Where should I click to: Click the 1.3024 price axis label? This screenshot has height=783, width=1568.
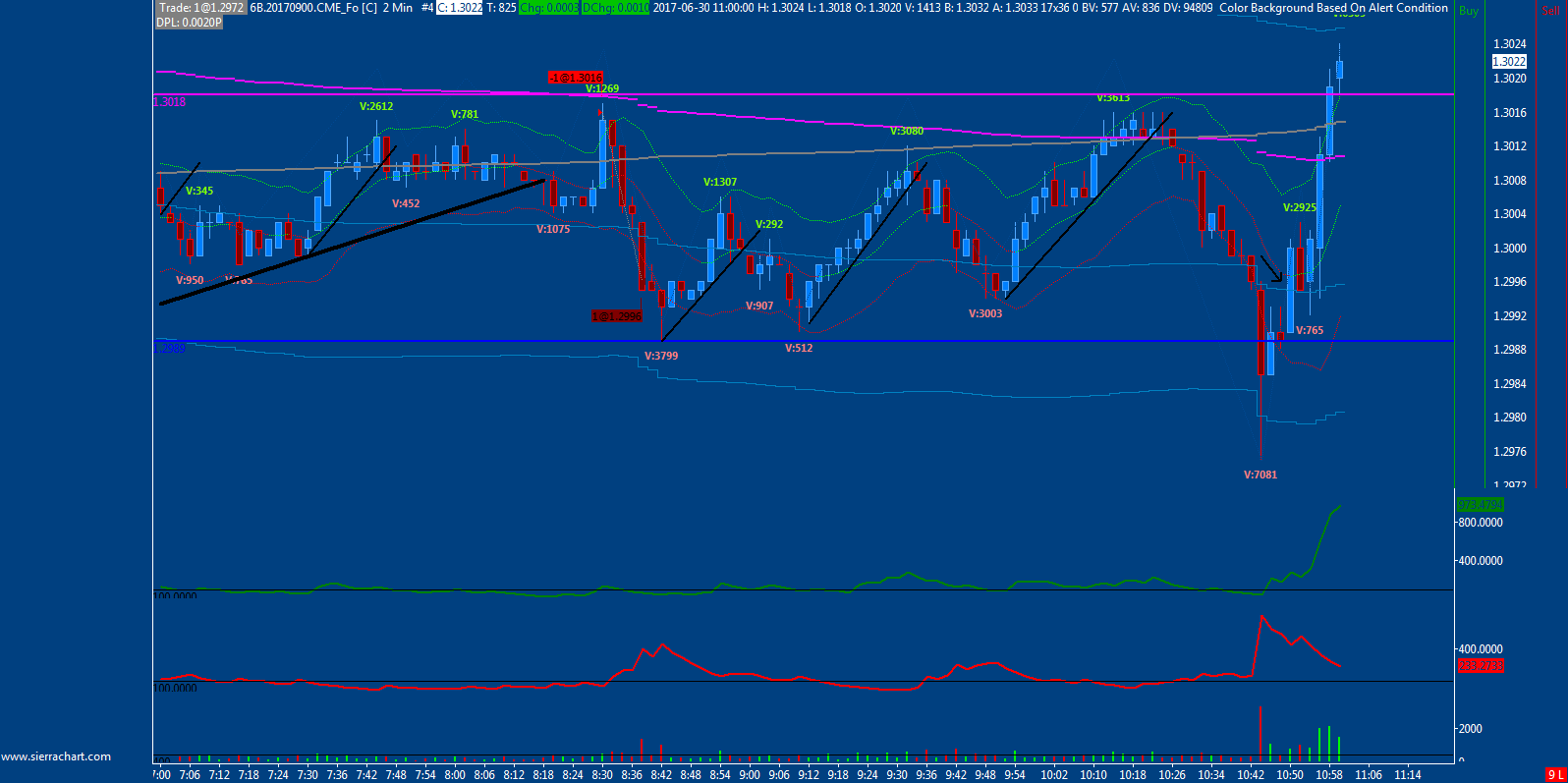1509,44
